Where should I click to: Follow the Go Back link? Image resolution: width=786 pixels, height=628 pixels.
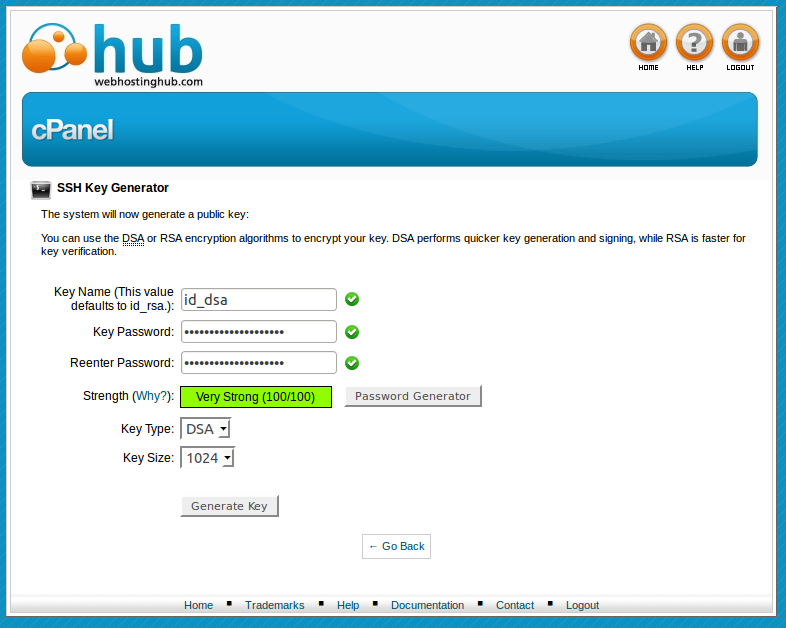[x=396, y=546]
